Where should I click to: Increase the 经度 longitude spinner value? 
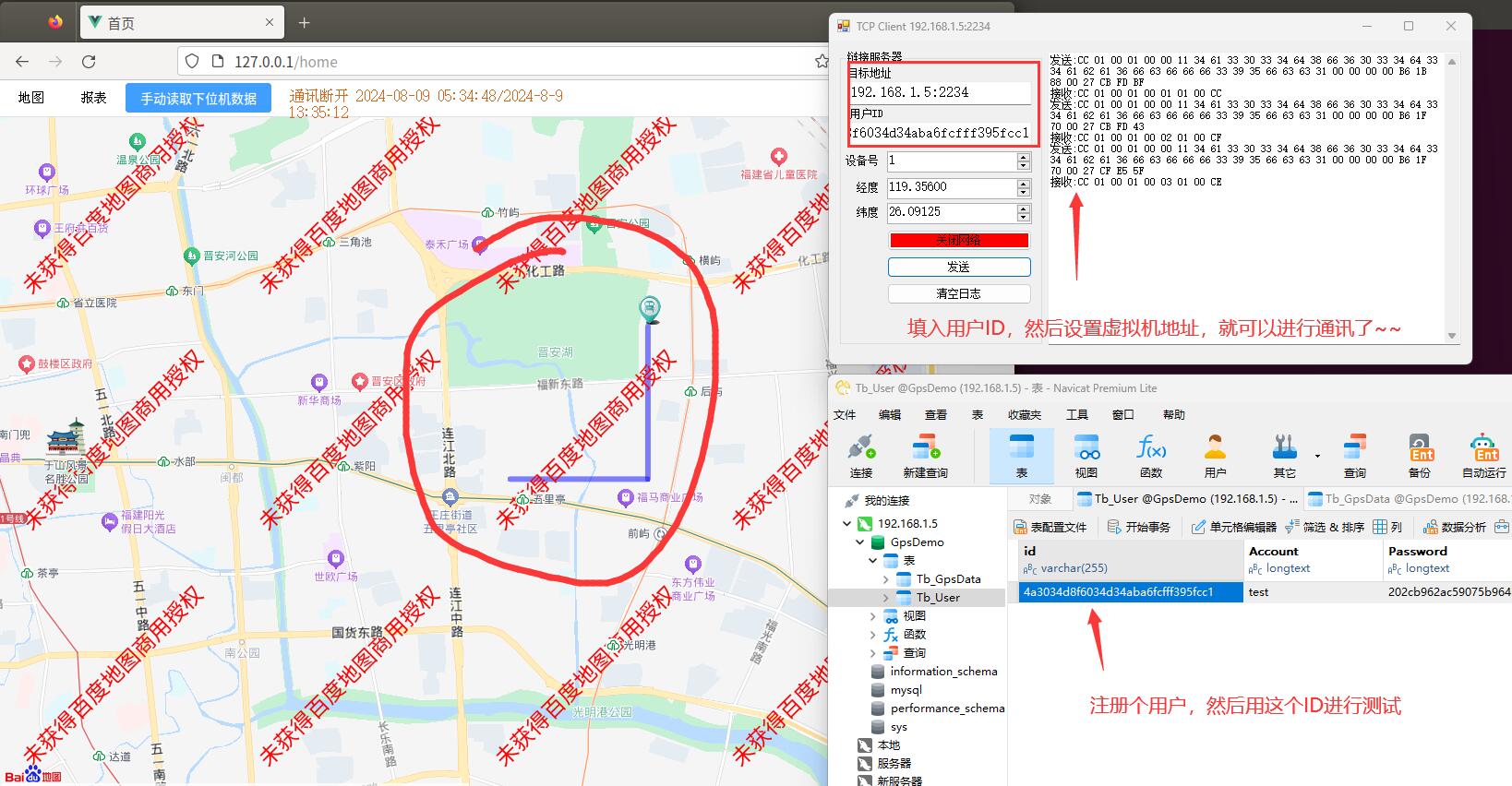[x=1023, y=183]
